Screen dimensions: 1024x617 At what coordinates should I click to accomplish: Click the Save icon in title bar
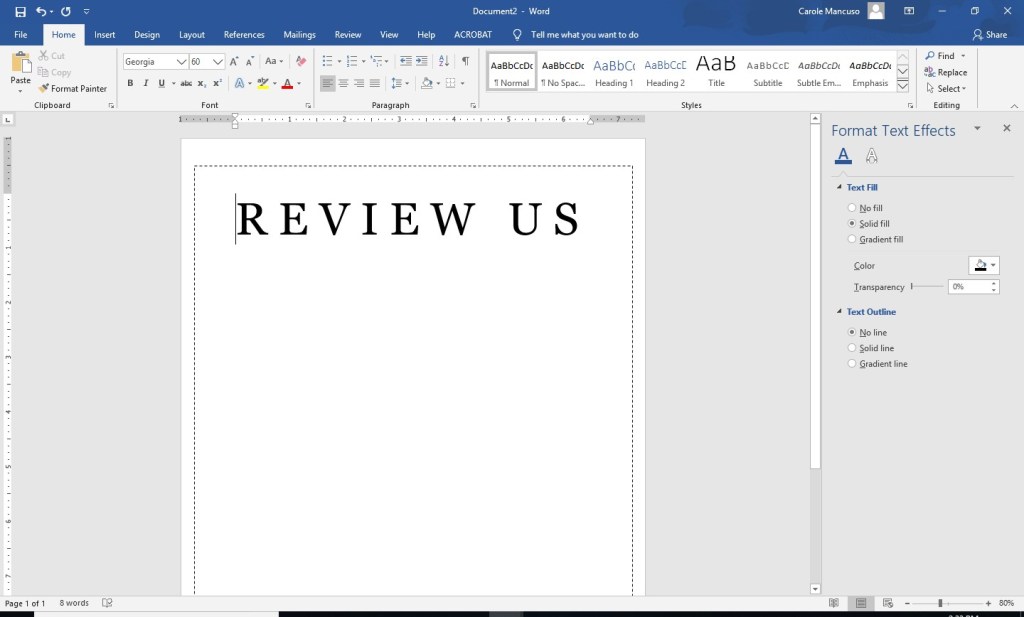coord(21,11)
